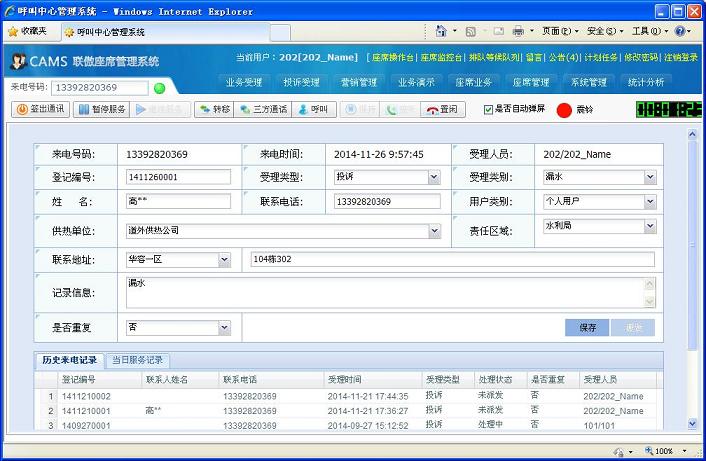
Task: Click the 查阅 lookup phone button
Action: [441, 109]
